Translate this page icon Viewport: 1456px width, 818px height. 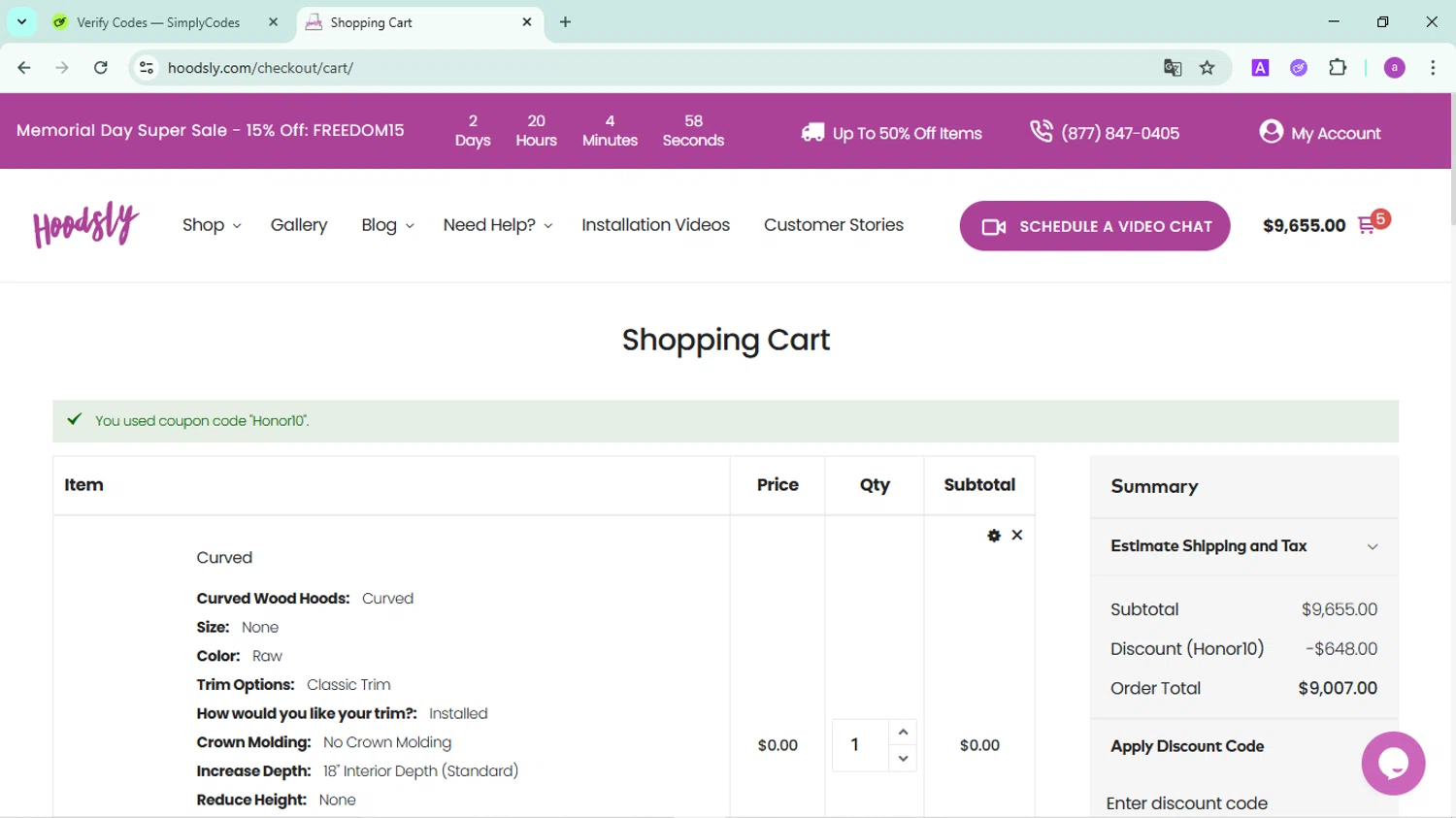pyautogui.click(x=1173, y=68)
